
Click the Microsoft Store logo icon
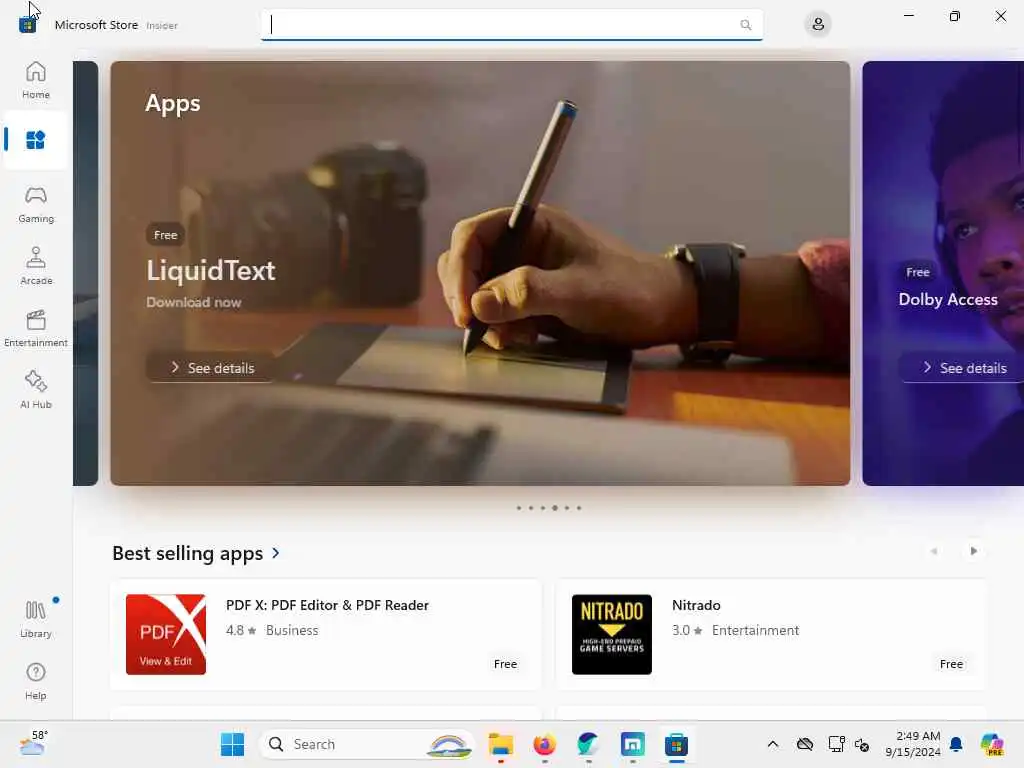pyautogui.click(x=27, y=25)
